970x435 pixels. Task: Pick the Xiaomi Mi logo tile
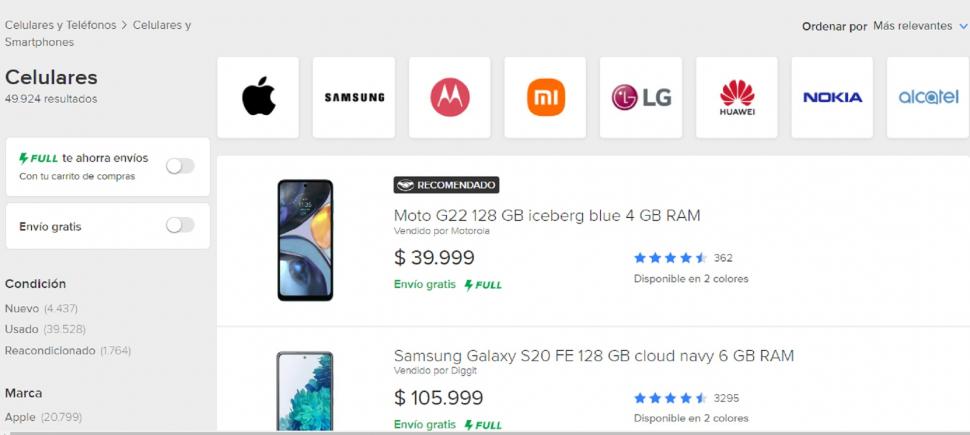(545, 97)
